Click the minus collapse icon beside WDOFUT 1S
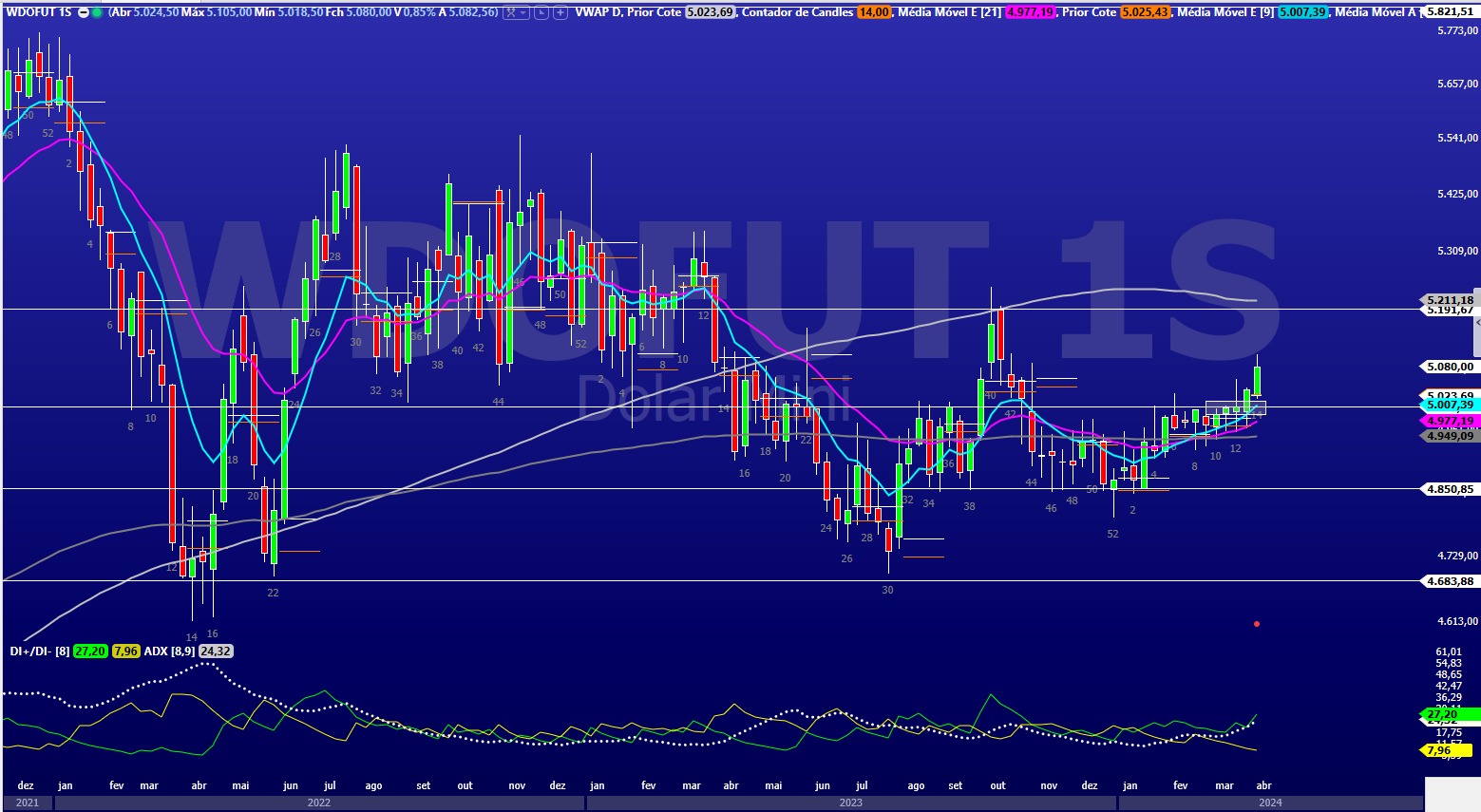 pos(84,13)
